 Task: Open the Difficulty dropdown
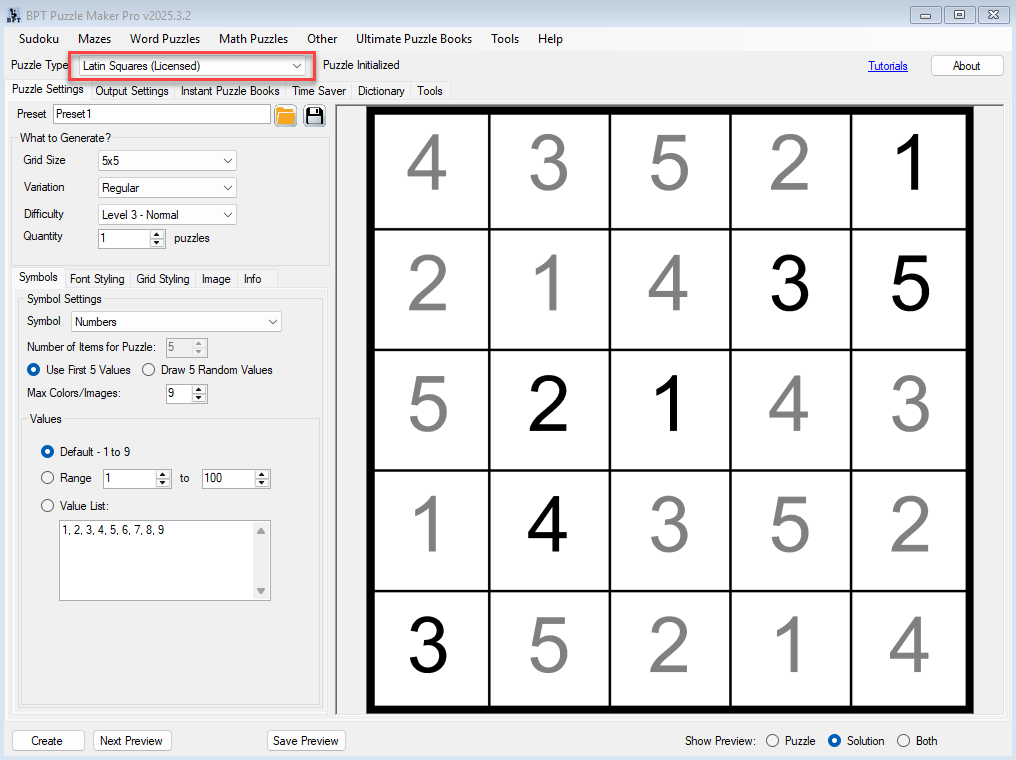[167, 215]
